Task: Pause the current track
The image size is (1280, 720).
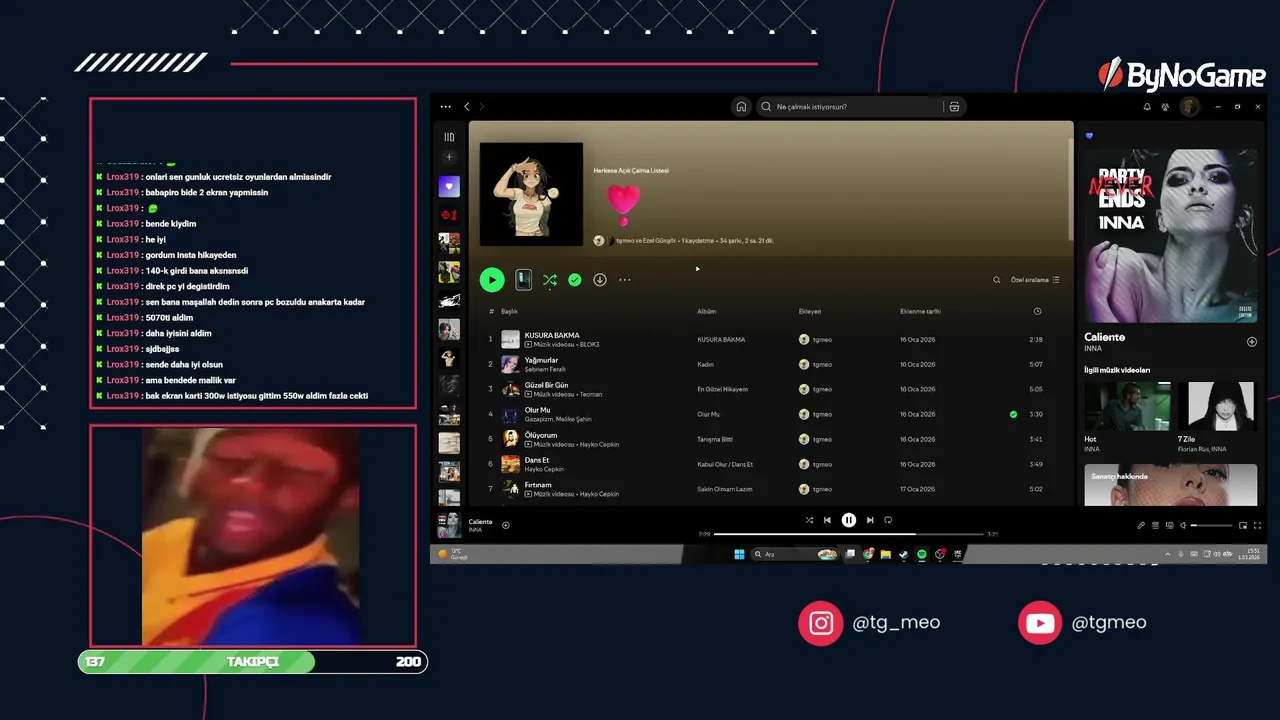Action: pyautogui.click(x=849, y=520)
